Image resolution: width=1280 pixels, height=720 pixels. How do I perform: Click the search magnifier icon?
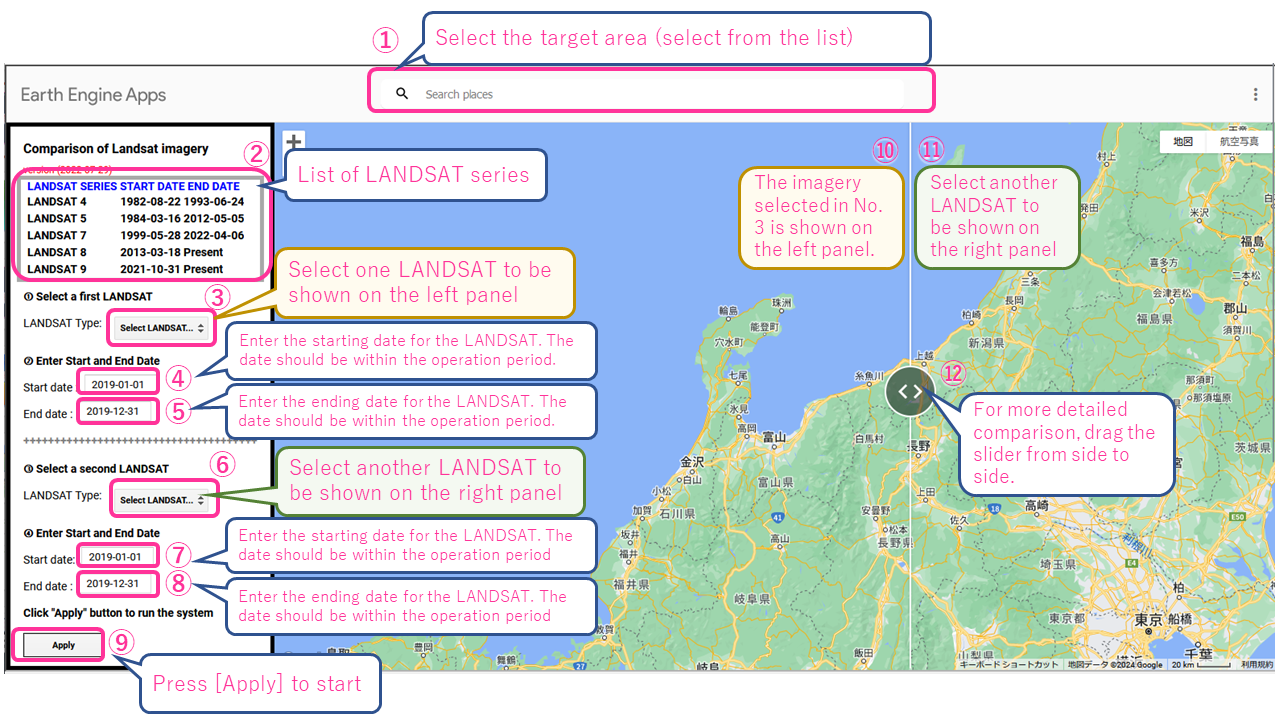(x=402, y=94)
